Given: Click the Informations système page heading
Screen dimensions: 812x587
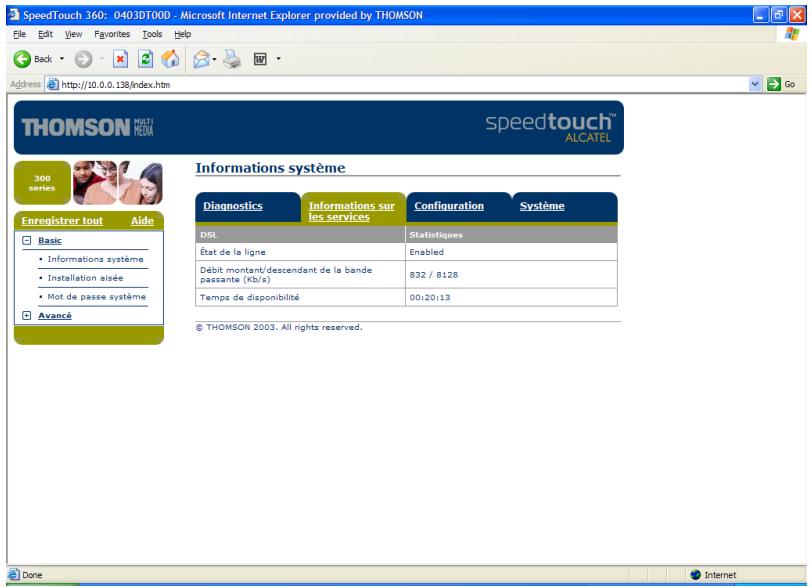Looking at the screenshot, I should (x=270, y=168).
